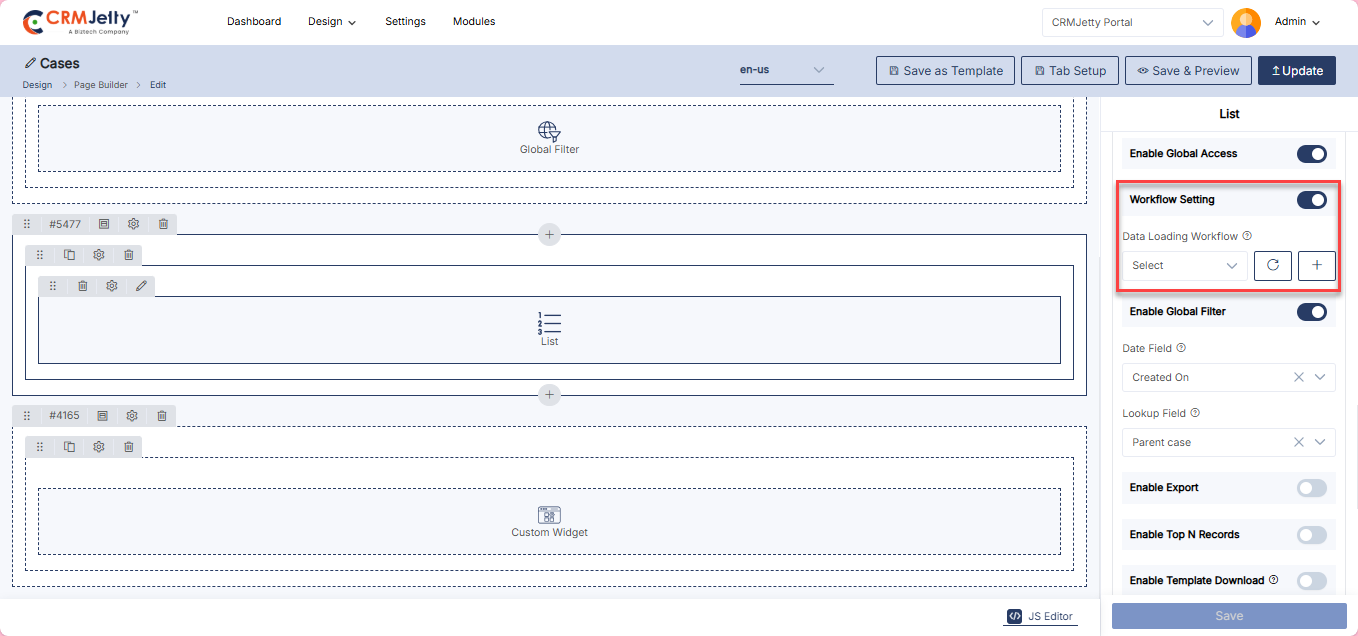Clear the Created On date field value
Screen dimensions: 1358x636
pos(1299,377)
